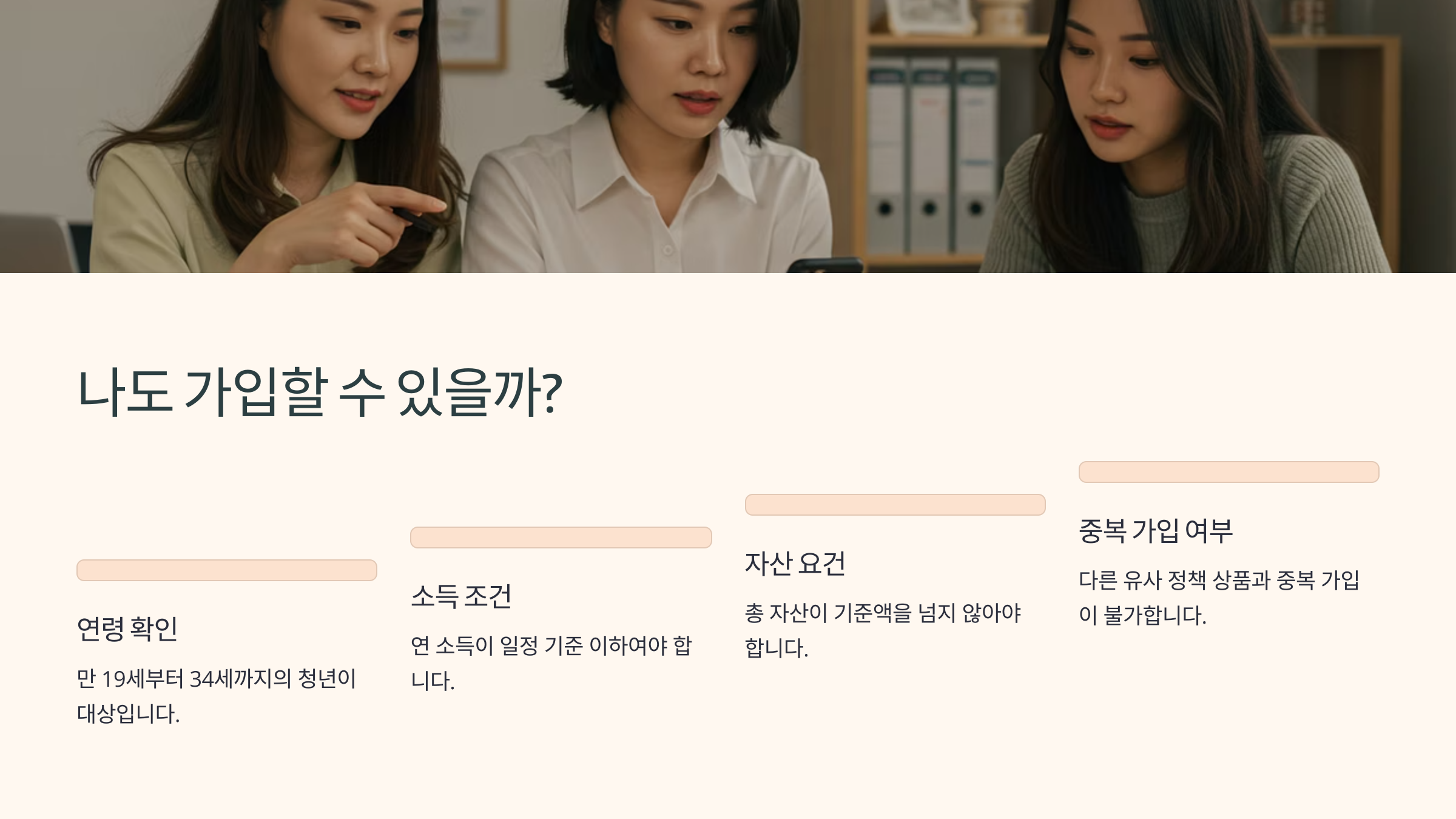1456x819 pixels.
Task: Click the peach bar above 중복 가입 여부
Action: pyautogui.click(x=1229, y=472)
